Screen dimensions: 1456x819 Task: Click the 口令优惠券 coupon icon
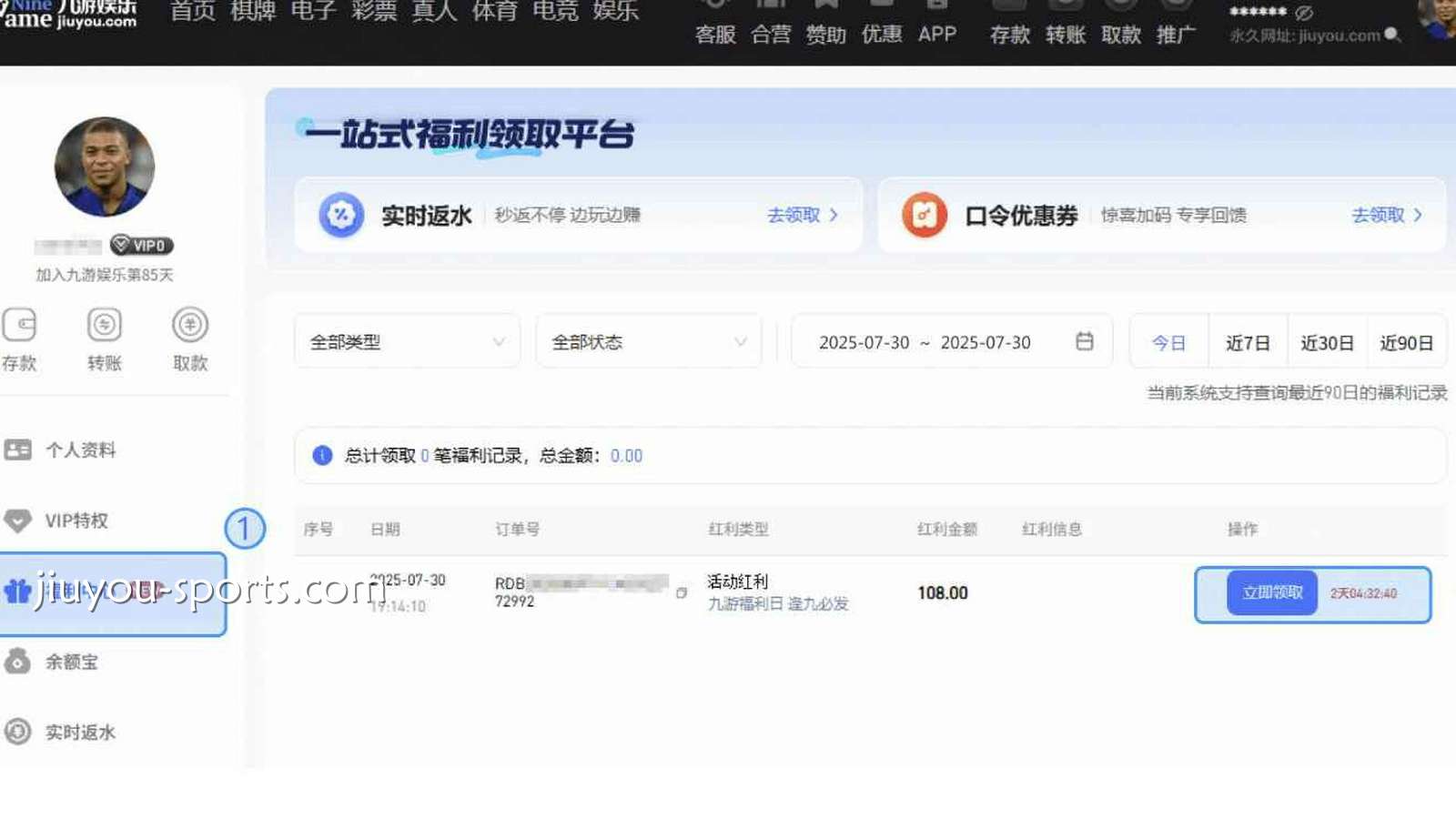pos(924,215)
